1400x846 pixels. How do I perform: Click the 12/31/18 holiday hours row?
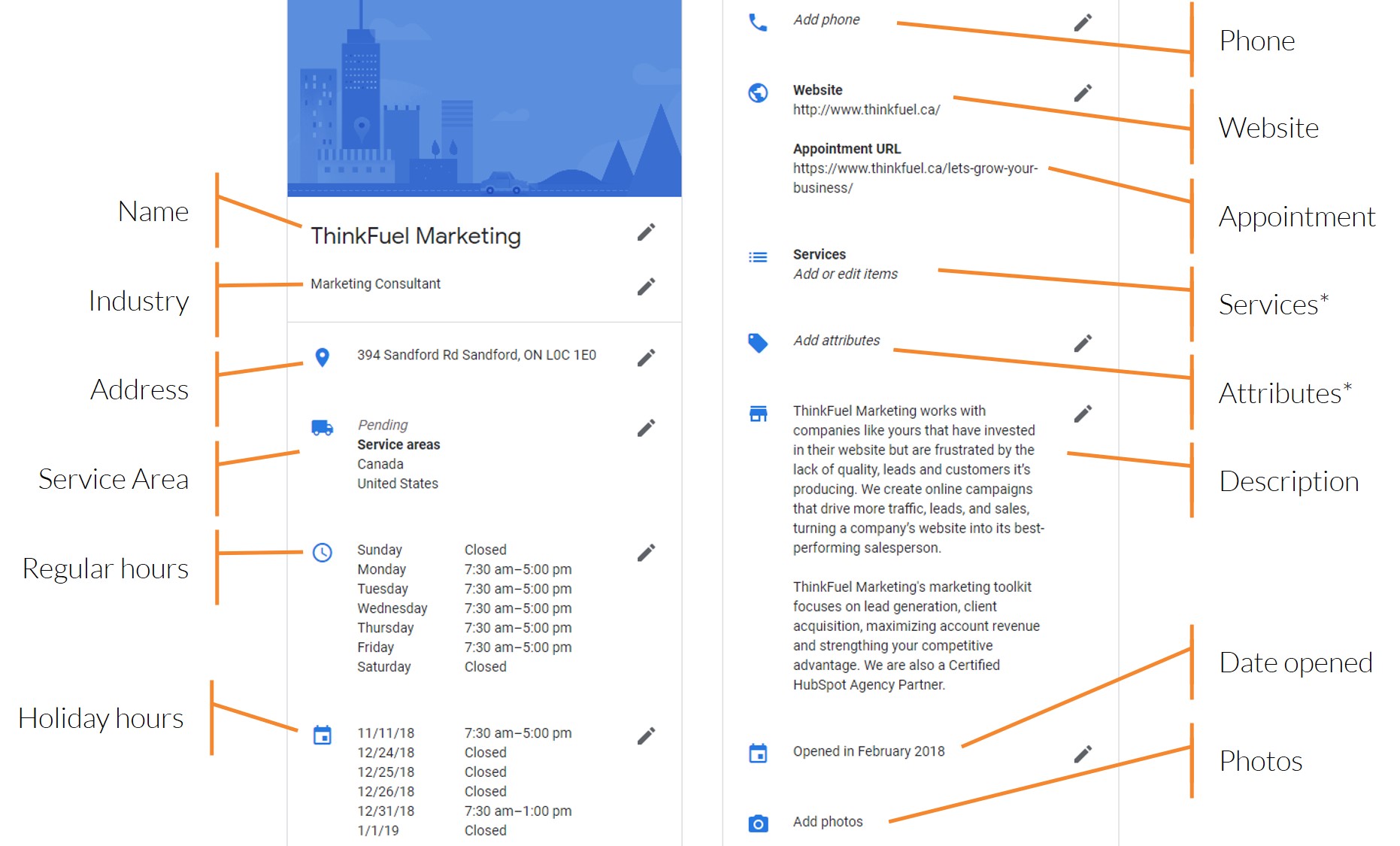click(x=464, y=811)
